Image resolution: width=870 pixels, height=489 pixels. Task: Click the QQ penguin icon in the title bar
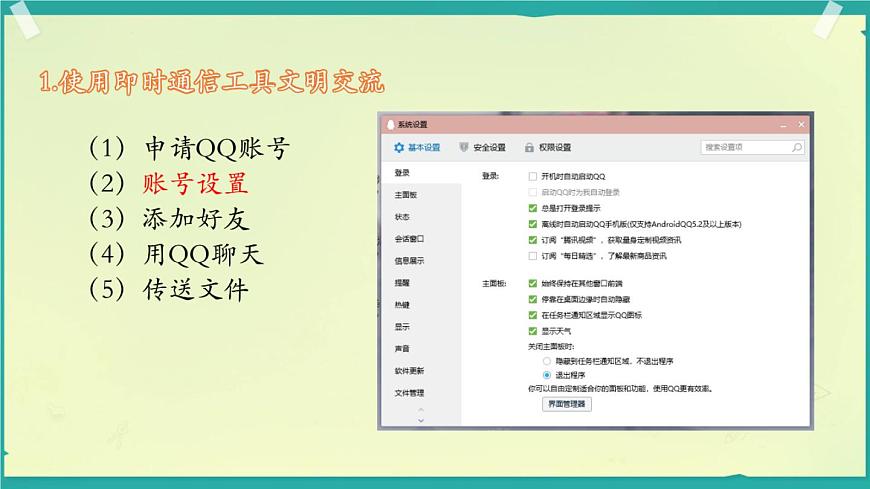390,124
